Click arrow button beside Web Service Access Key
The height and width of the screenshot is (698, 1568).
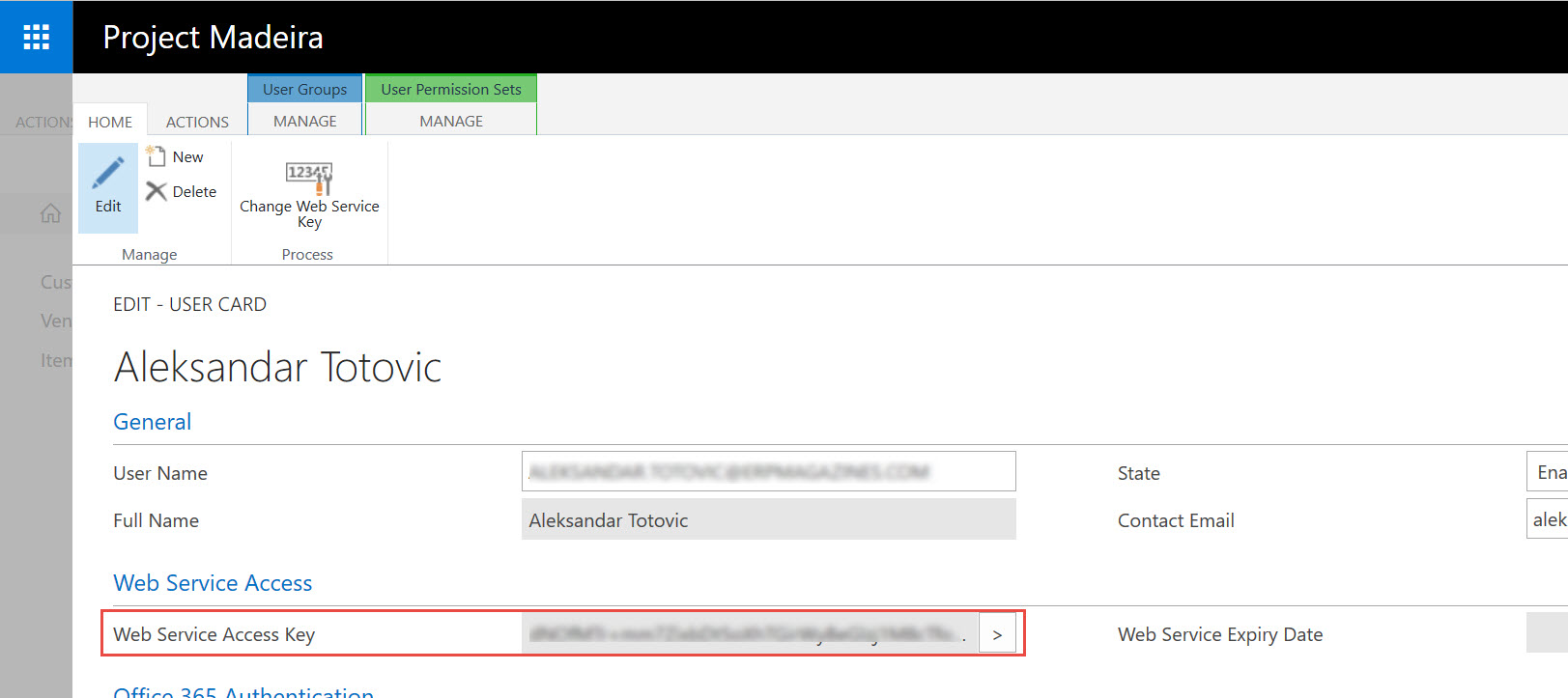click(x=997, y=634)
